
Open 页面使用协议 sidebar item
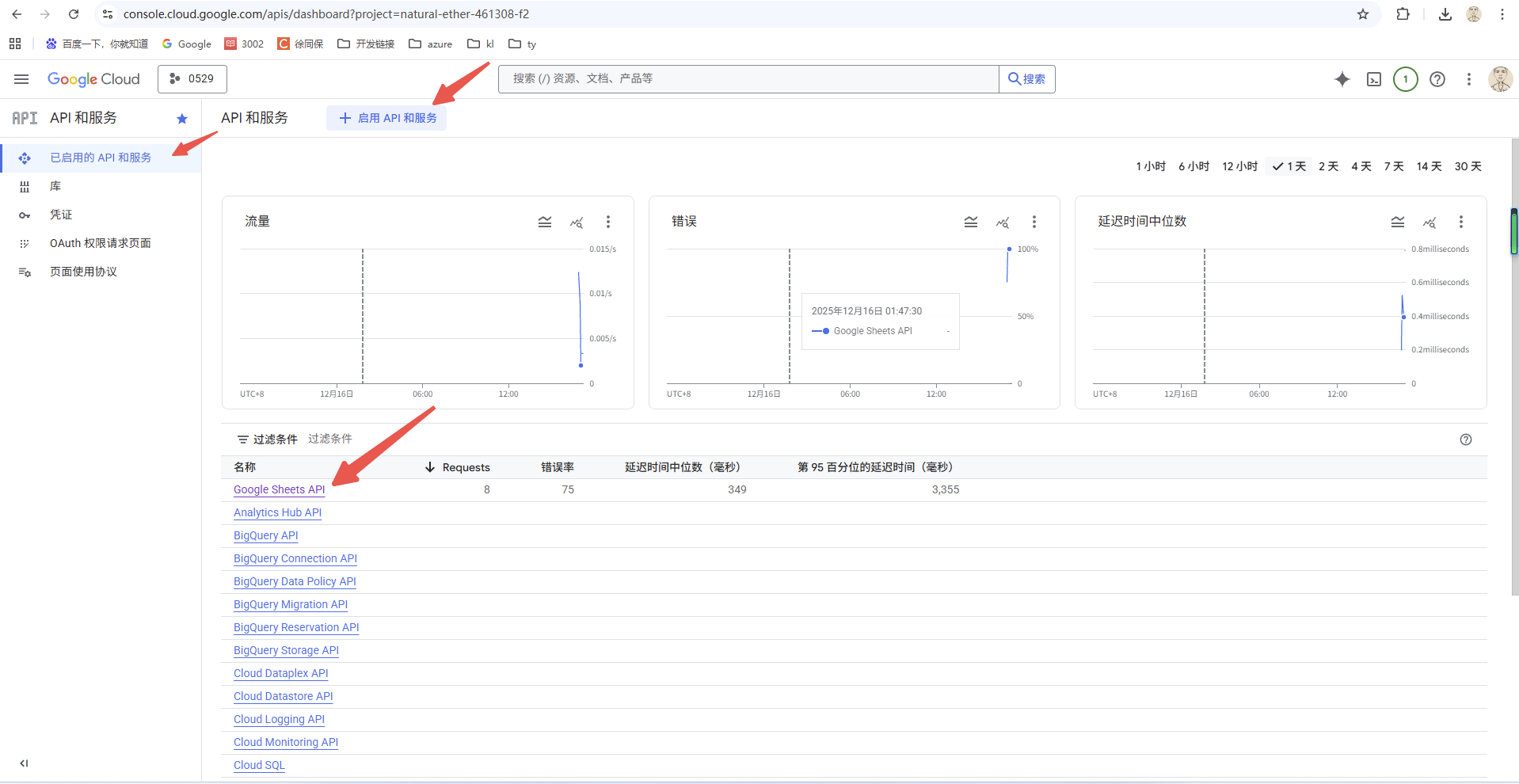[101, 272]
